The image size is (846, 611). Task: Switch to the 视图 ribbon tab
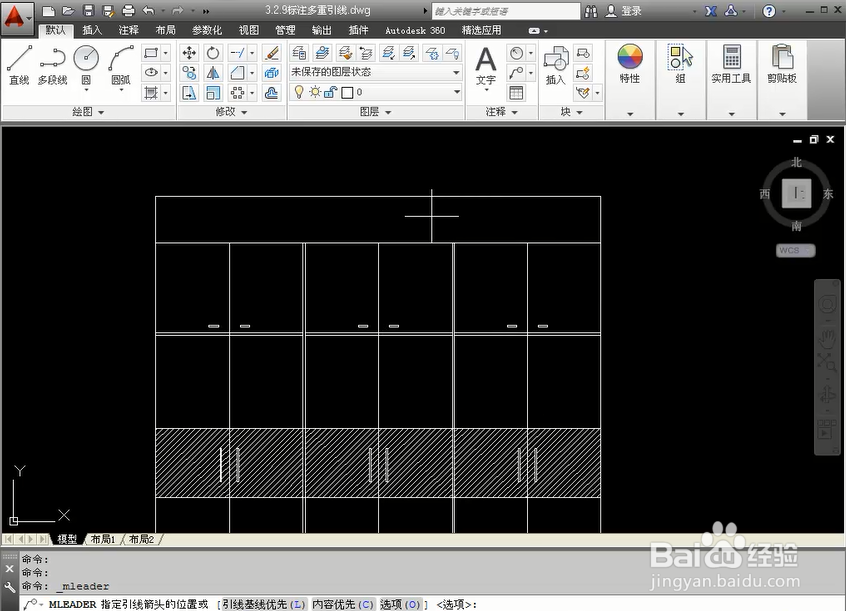click(x=249, y=30)
